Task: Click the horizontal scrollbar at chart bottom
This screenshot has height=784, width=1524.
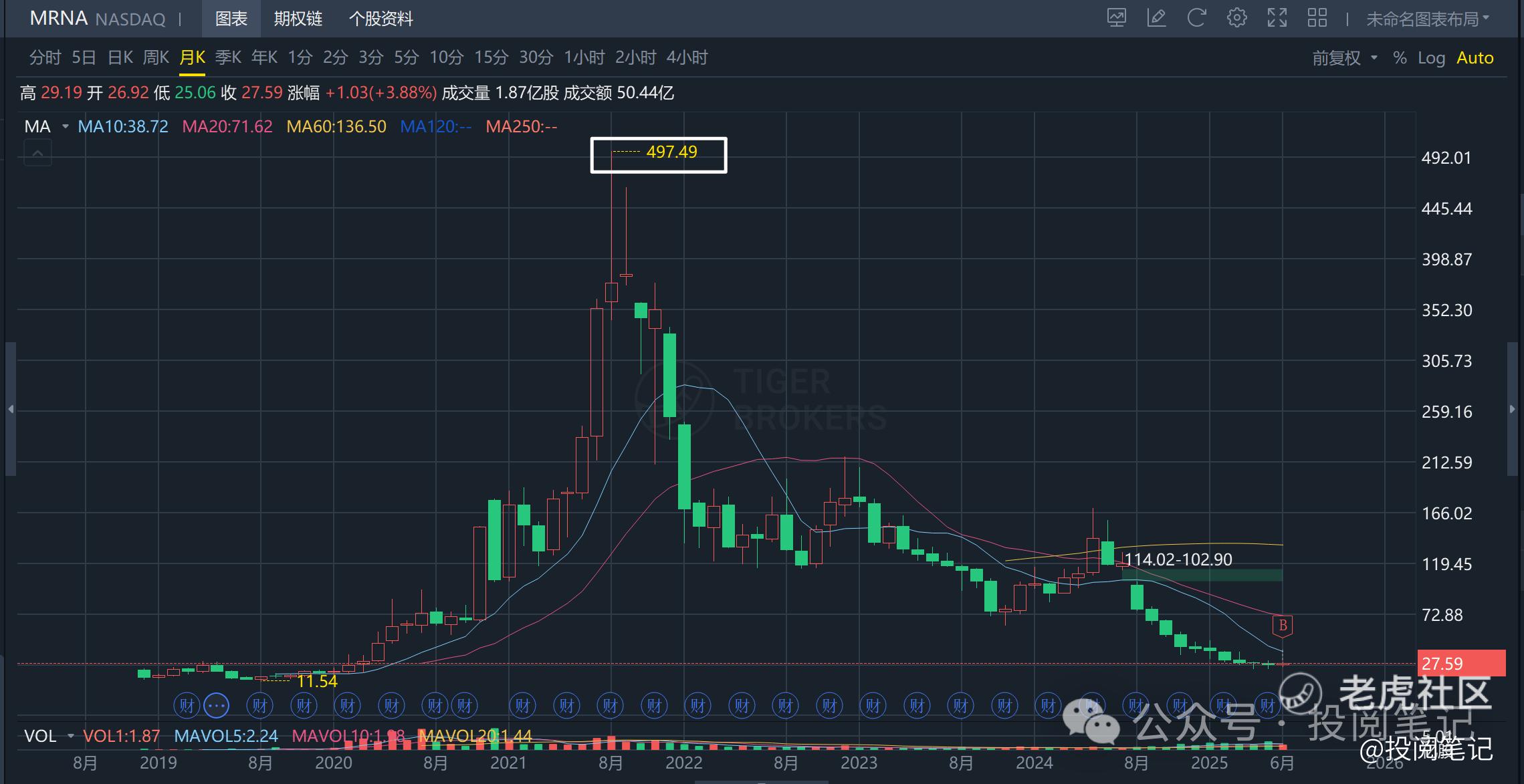Action: tap(762, 781)
